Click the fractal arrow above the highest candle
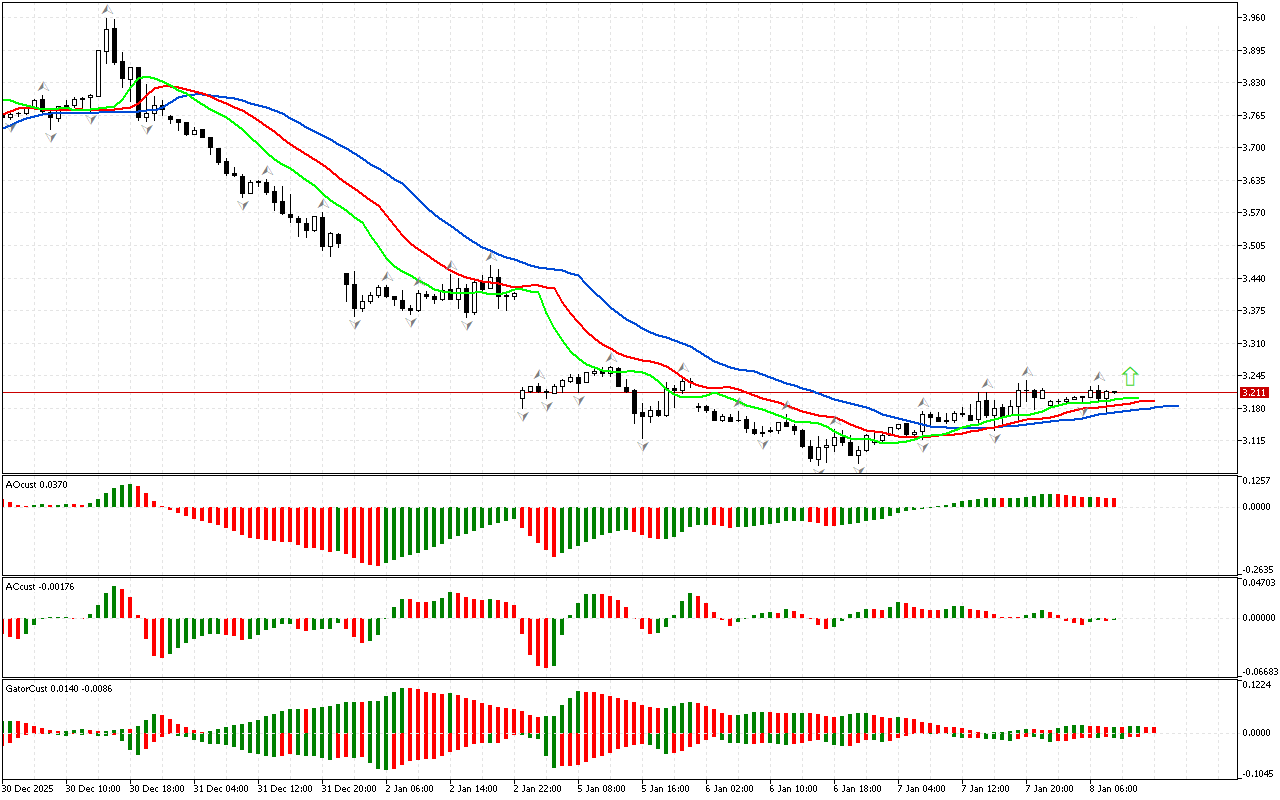The width and height of the screenshot is (1280, 800). (106, 11)
